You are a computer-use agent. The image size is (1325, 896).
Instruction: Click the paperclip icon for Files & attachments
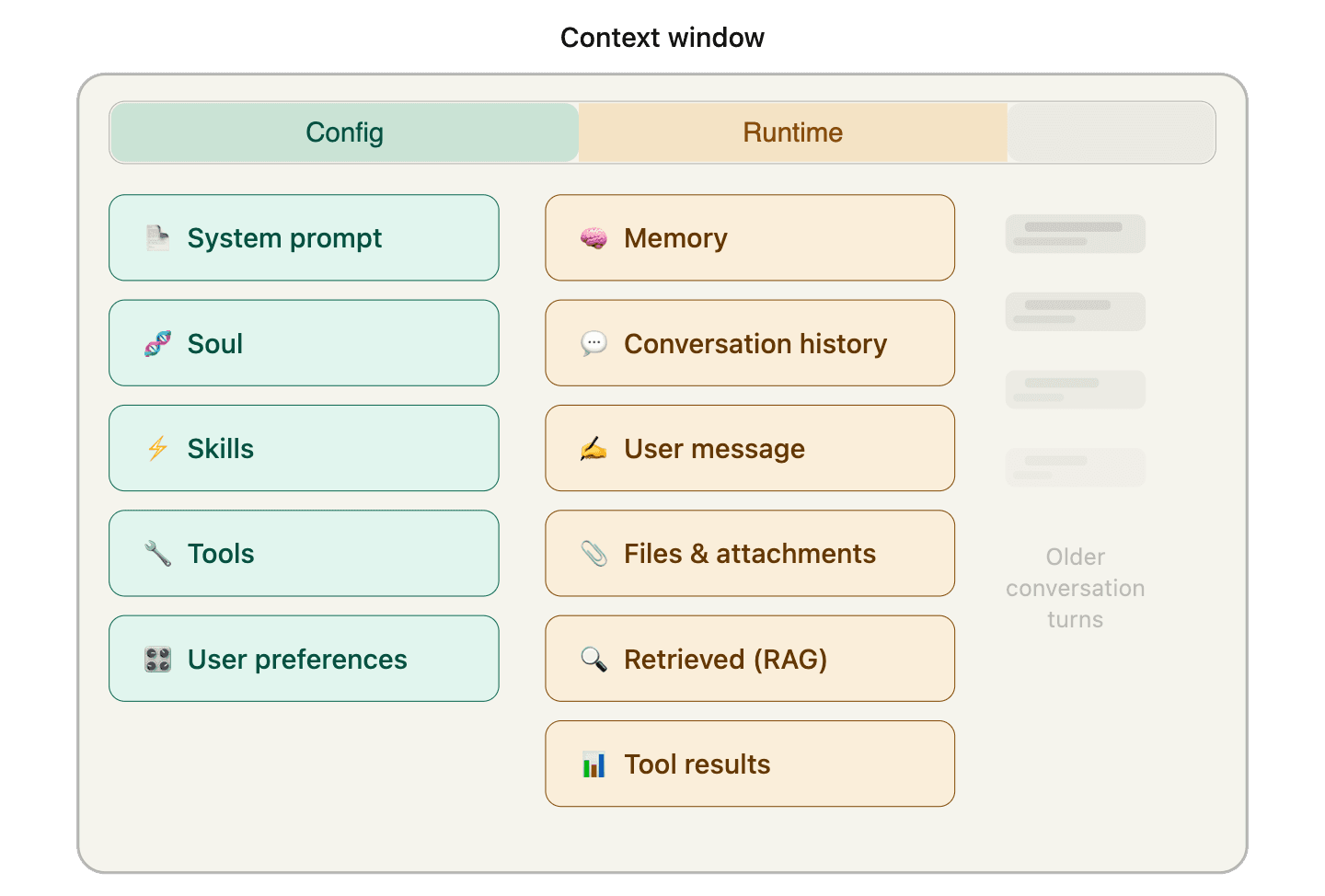[593, 553]
